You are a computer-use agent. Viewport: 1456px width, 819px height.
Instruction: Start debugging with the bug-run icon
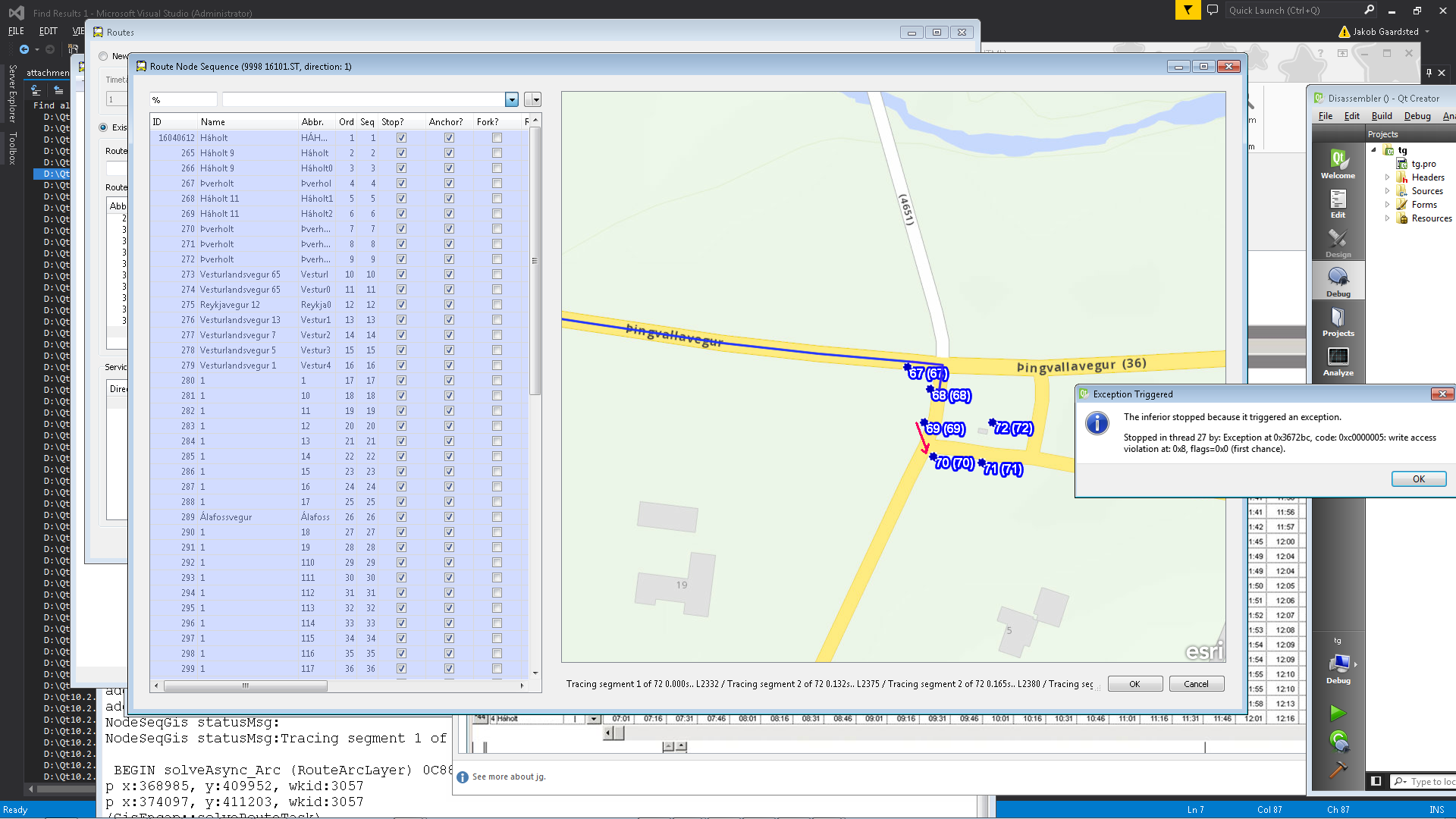tap(1338, 741)
